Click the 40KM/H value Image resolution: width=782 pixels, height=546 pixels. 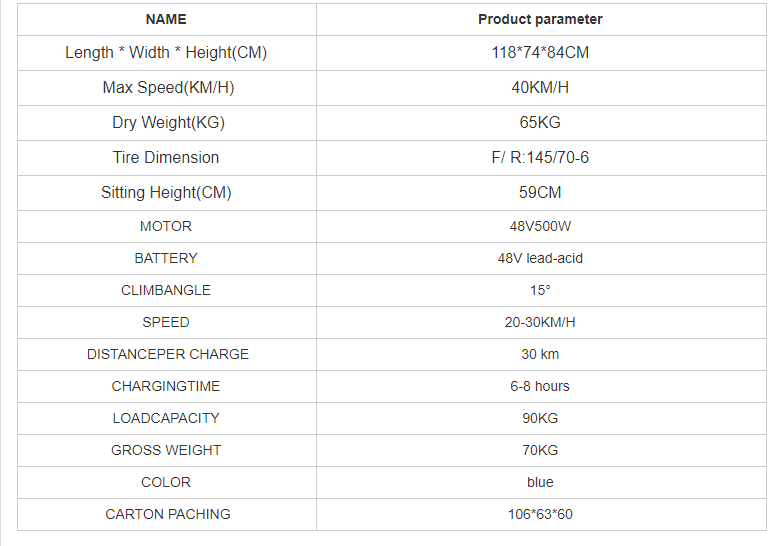(x=540, y=88)
